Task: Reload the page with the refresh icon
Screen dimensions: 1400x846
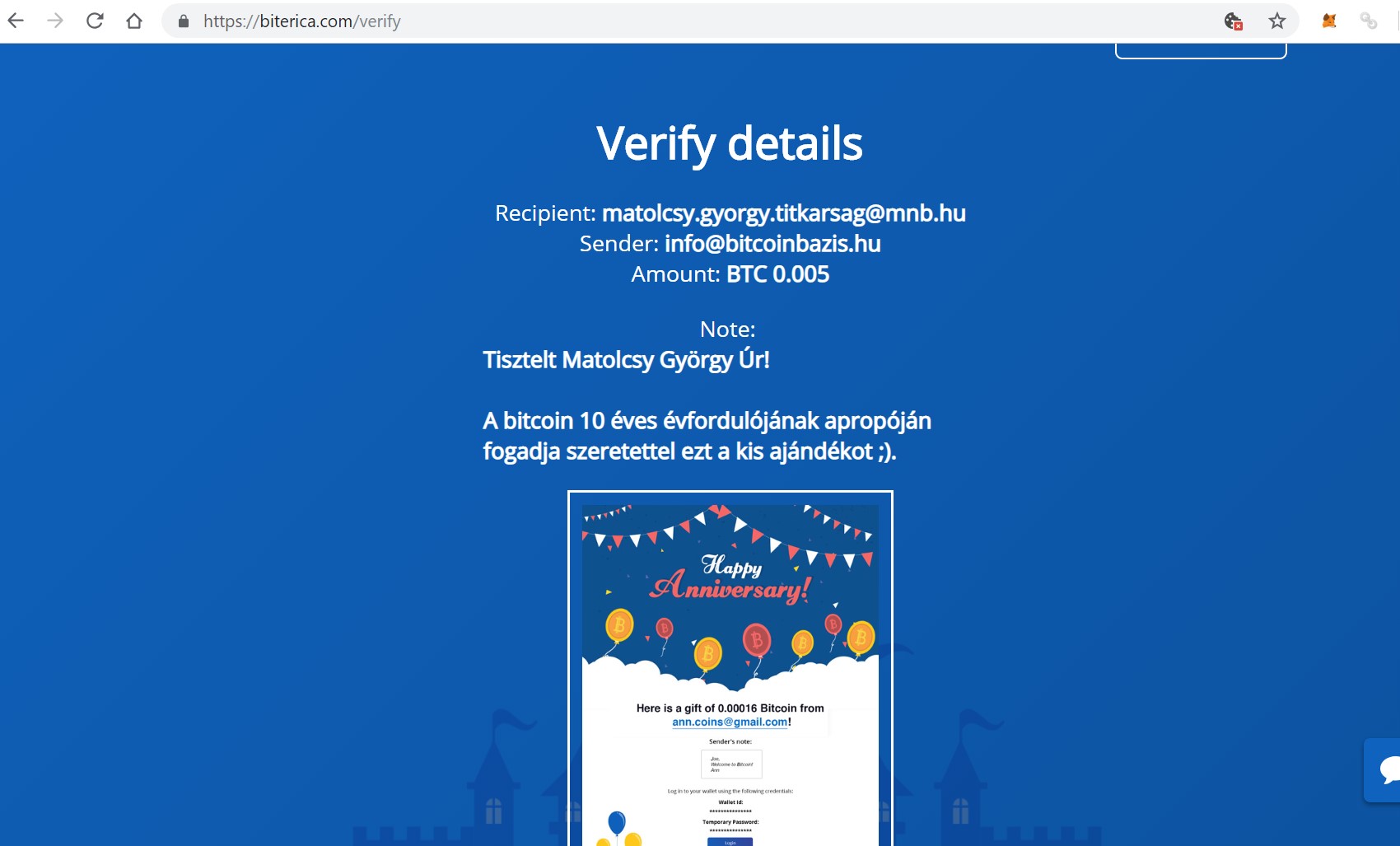Action: (x=95, y=21)
